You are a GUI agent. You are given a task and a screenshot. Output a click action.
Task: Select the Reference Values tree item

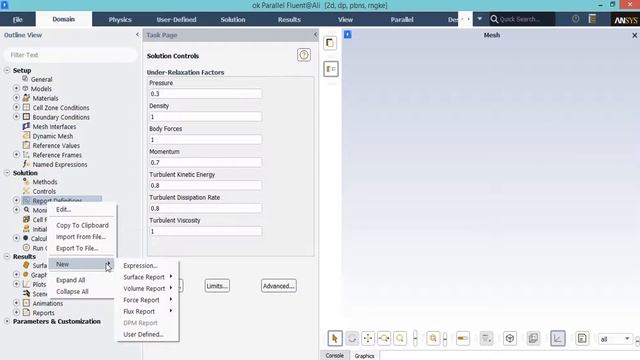56,145
